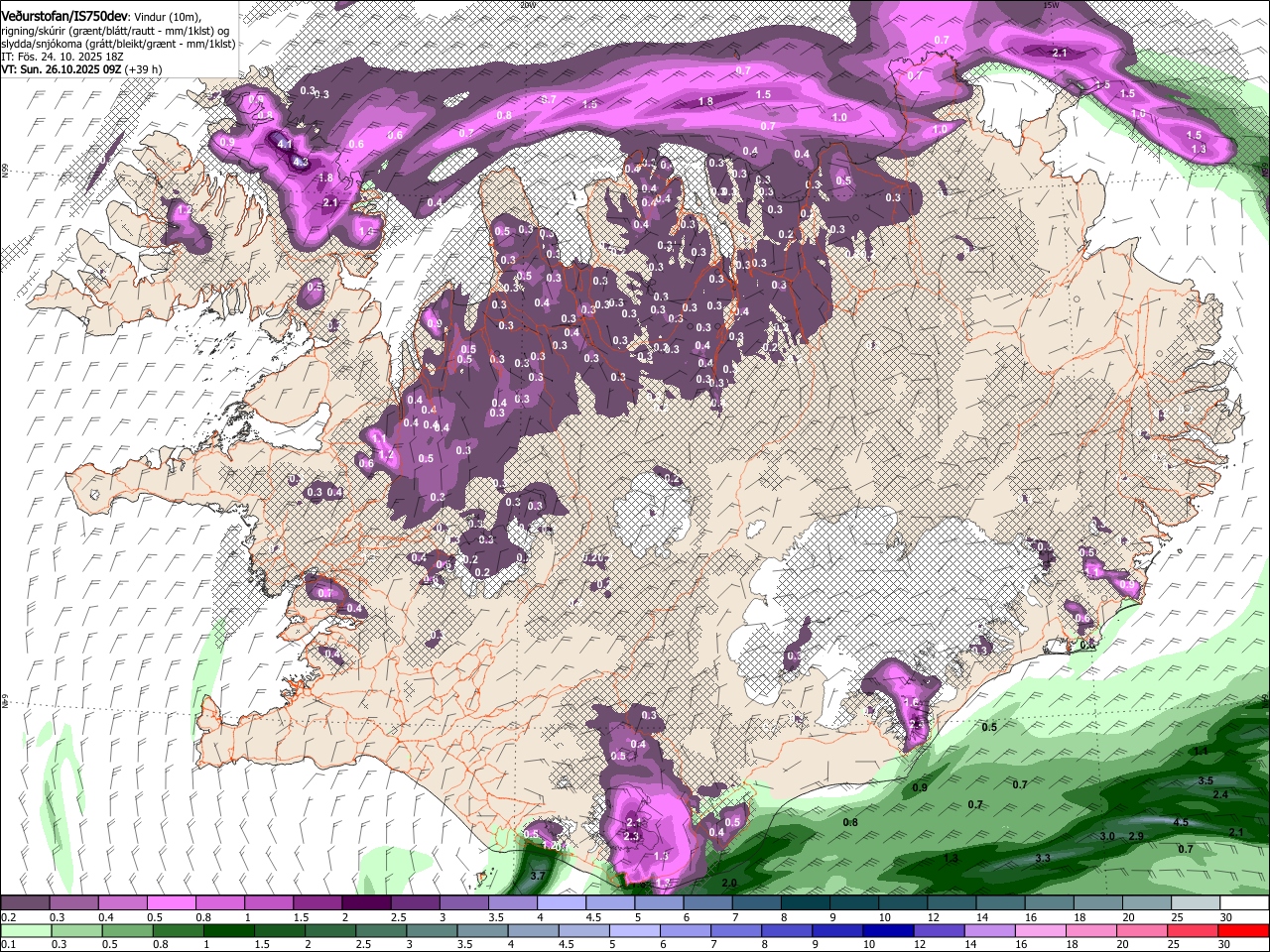
Task: Pick top-row teal swatch between 8 and 9
Action: point(805,902)
